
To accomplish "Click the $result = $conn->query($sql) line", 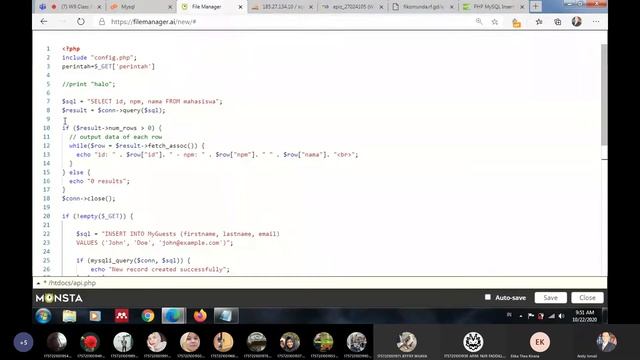I will [114, 110].
